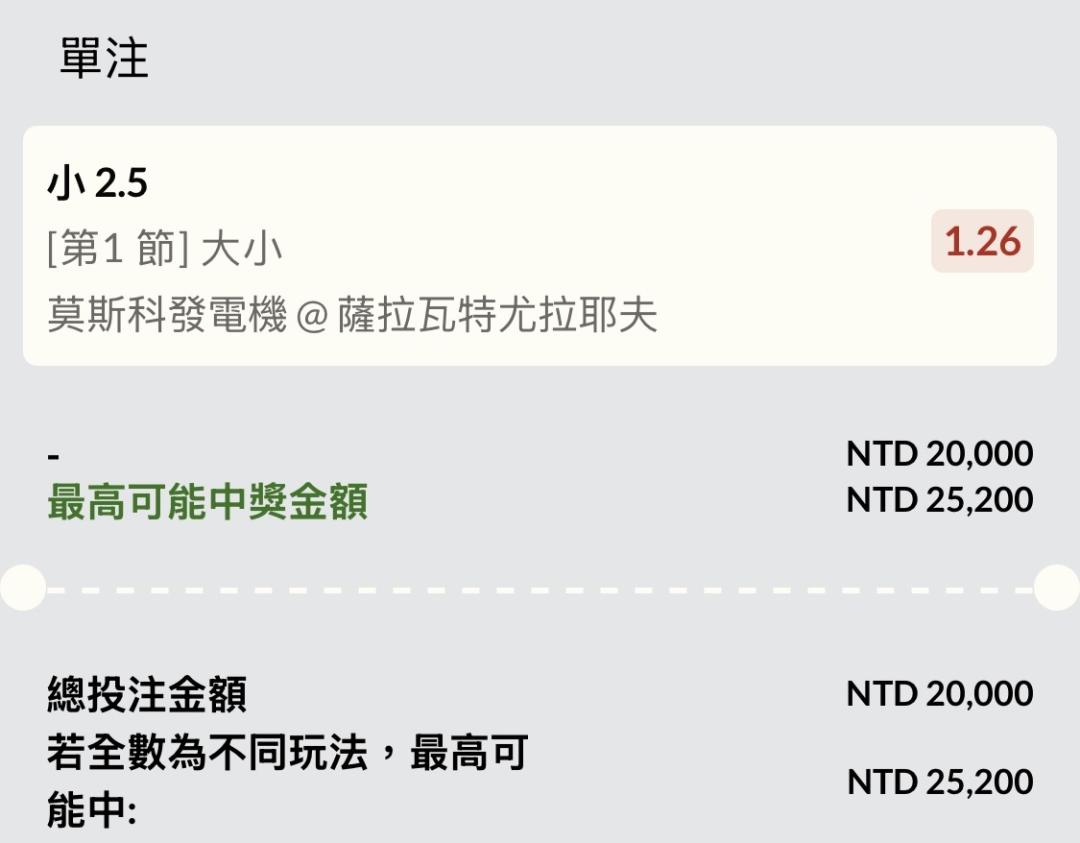Click the dash left of the stake amount
The width and height of the screenshot is (1080, 843).
(54, 456)
